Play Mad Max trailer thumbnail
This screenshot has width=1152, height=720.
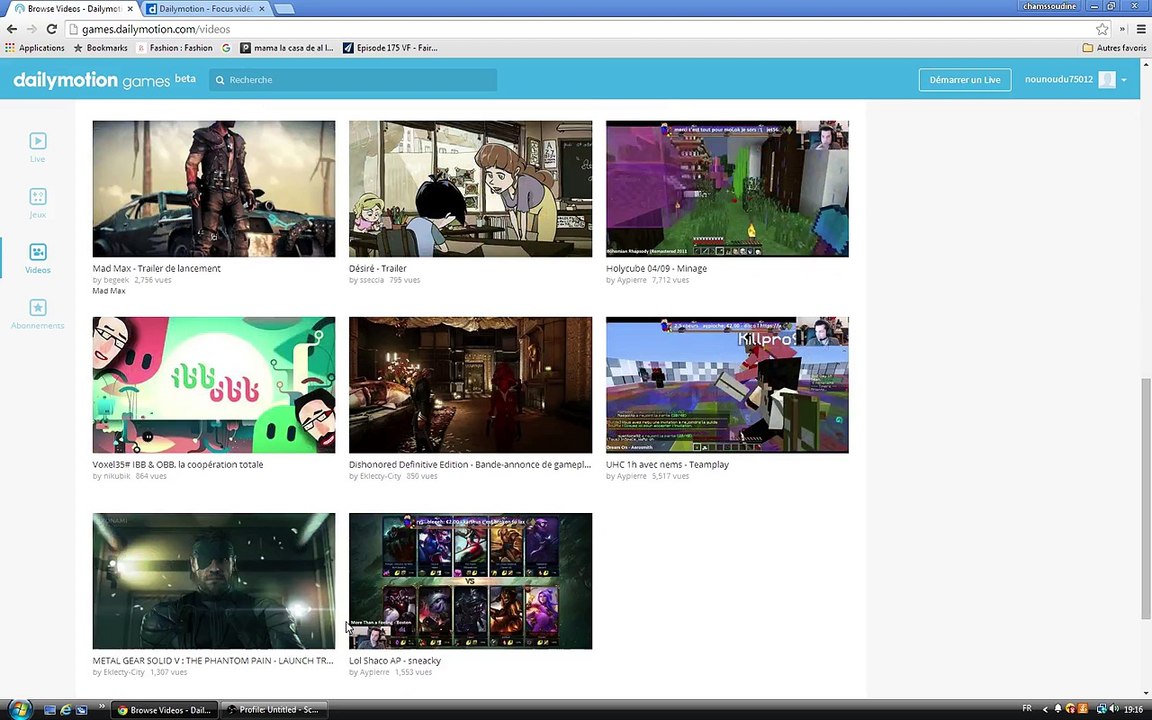214,189
